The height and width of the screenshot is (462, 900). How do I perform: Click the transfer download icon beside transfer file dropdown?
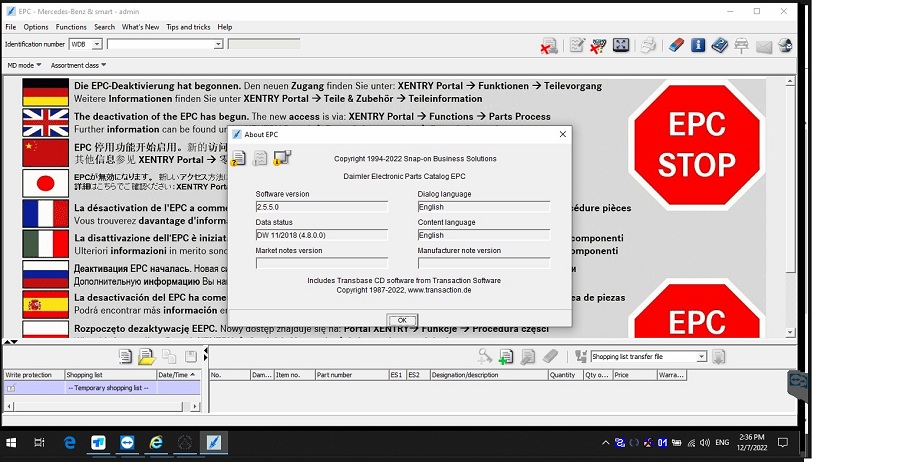pos(718,356)
